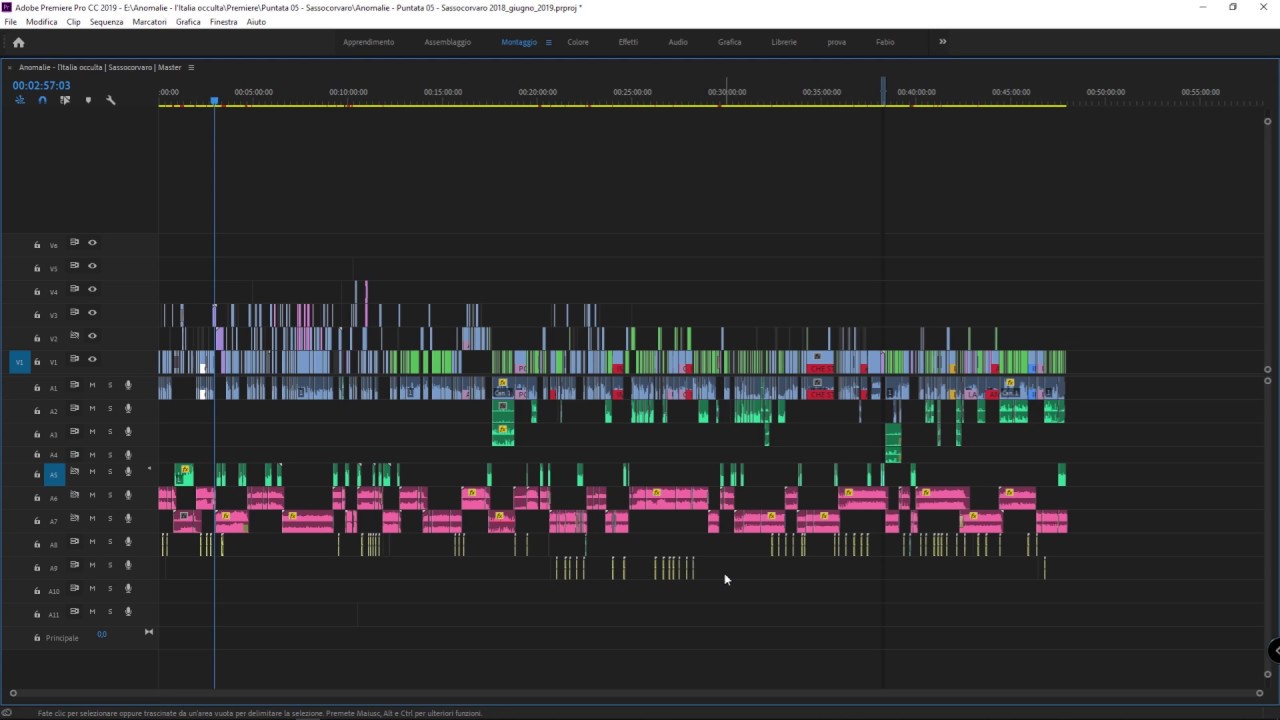Toggle lock on track V4
This screenshot has height=720, width=1280.
coord(37,292)
